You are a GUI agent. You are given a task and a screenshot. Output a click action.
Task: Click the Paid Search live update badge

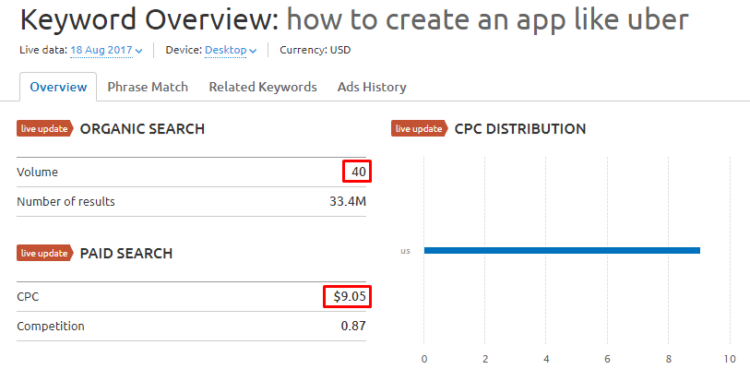pyautogui.click(x=45, y=253)
